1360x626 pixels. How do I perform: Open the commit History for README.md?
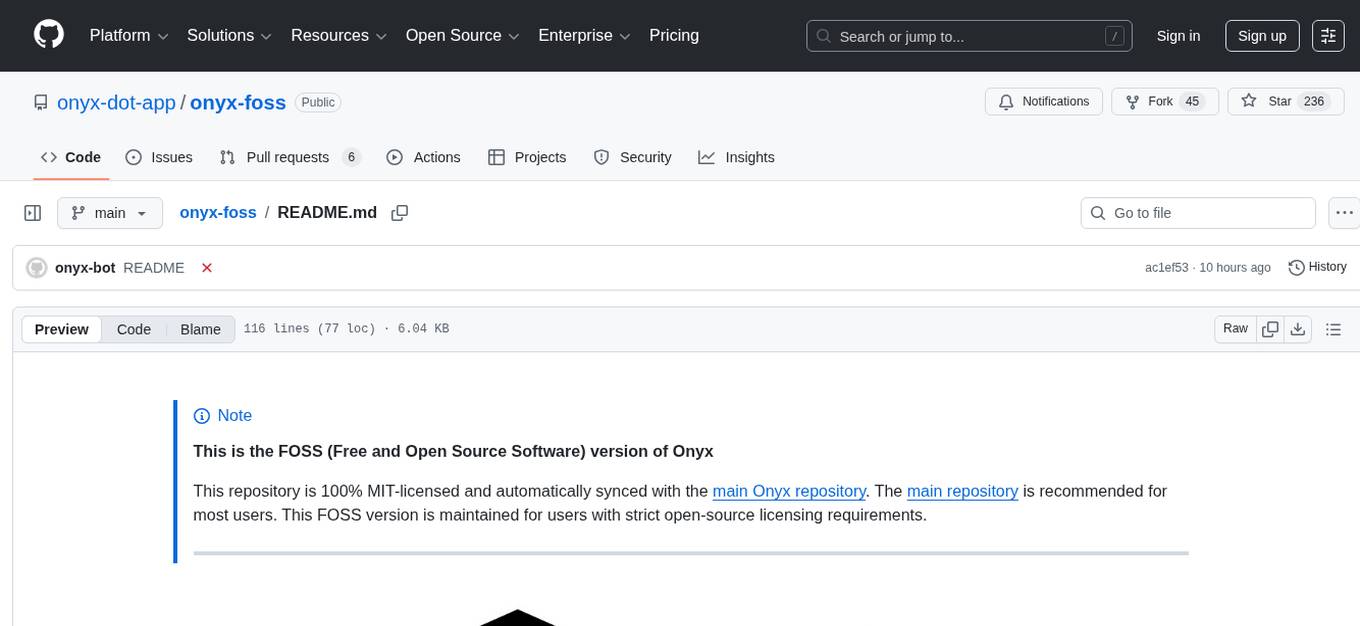click(1317, 267)
